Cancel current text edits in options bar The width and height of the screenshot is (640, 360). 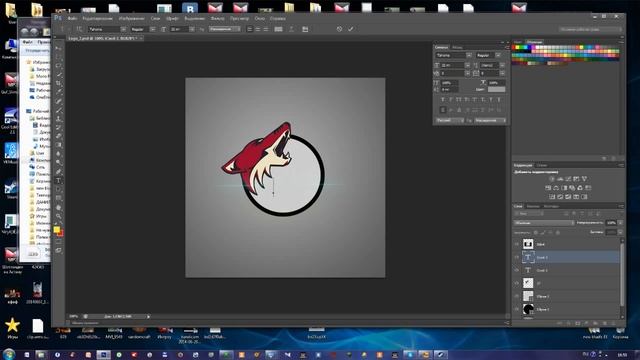(339, 29)
